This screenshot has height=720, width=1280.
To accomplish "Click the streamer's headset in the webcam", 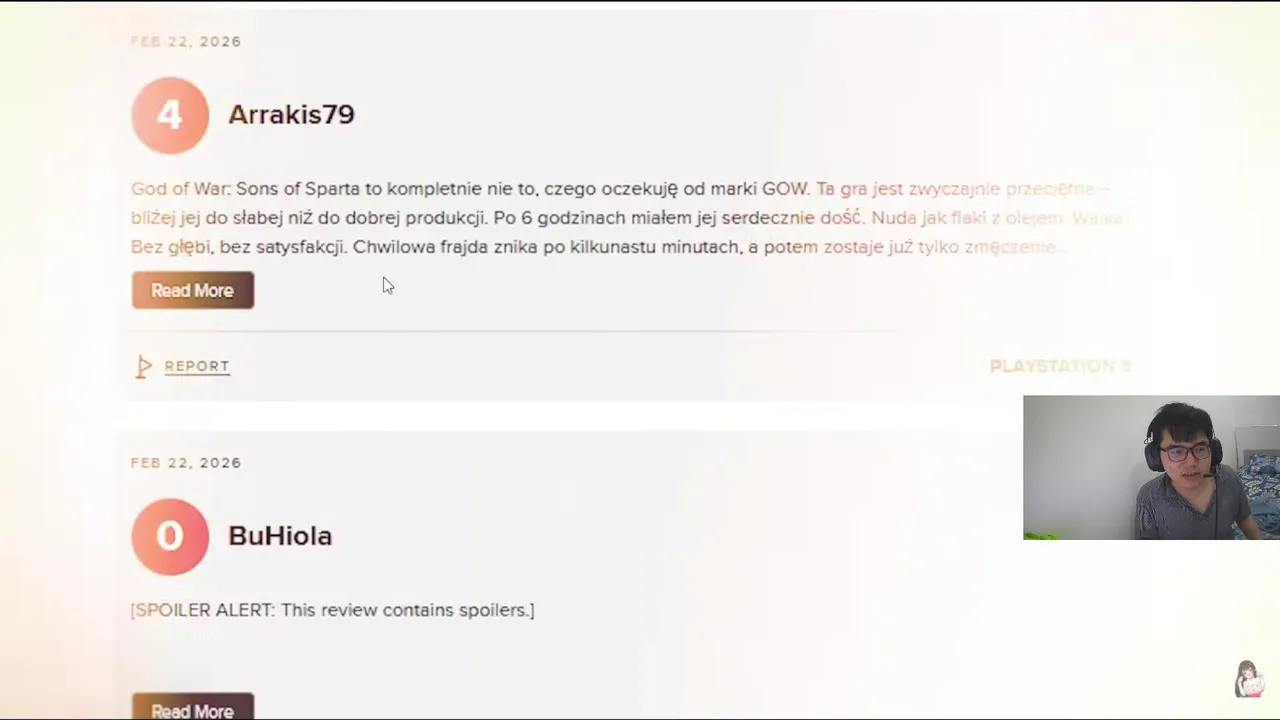I will (x=1153, y=453).
